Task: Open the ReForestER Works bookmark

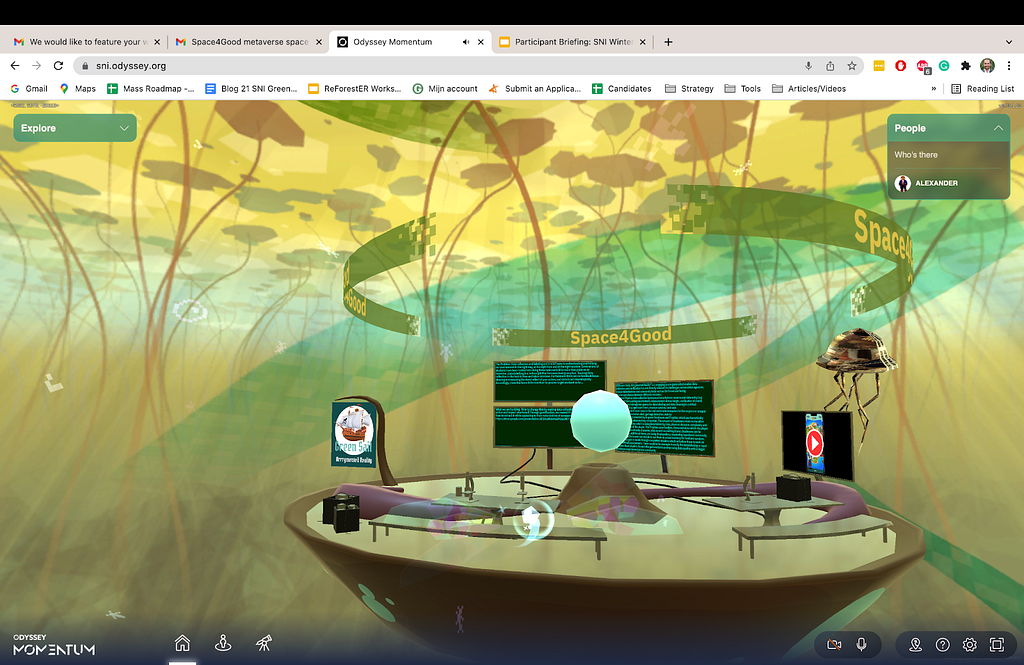Action: [x=355, y=88]
